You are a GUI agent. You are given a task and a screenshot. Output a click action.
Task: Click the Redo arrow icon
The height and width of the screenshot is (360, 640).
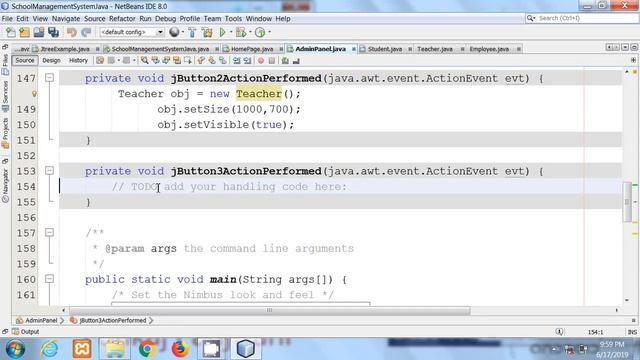coord(86,32)
